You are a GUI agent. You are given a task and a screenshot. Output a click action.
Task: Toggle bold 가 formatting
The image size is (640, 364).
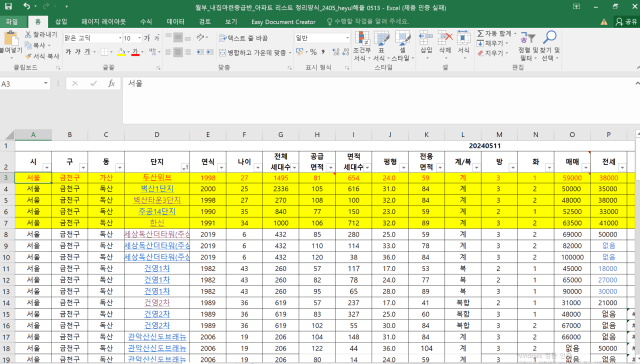tap(68, 52)
